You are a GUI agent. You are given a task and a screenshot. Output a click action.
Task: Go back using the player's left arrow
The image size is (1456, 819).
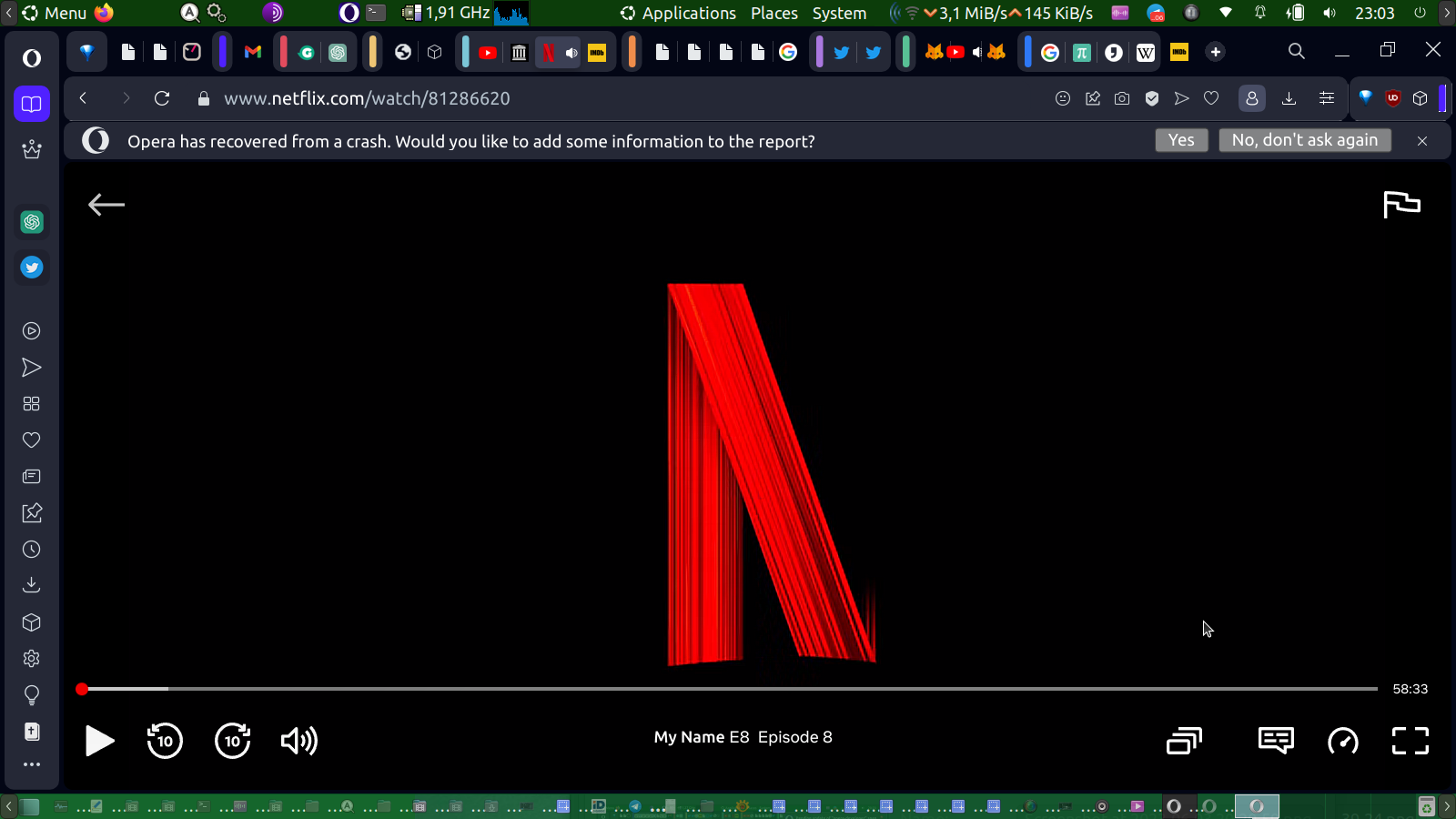point(106,205)
